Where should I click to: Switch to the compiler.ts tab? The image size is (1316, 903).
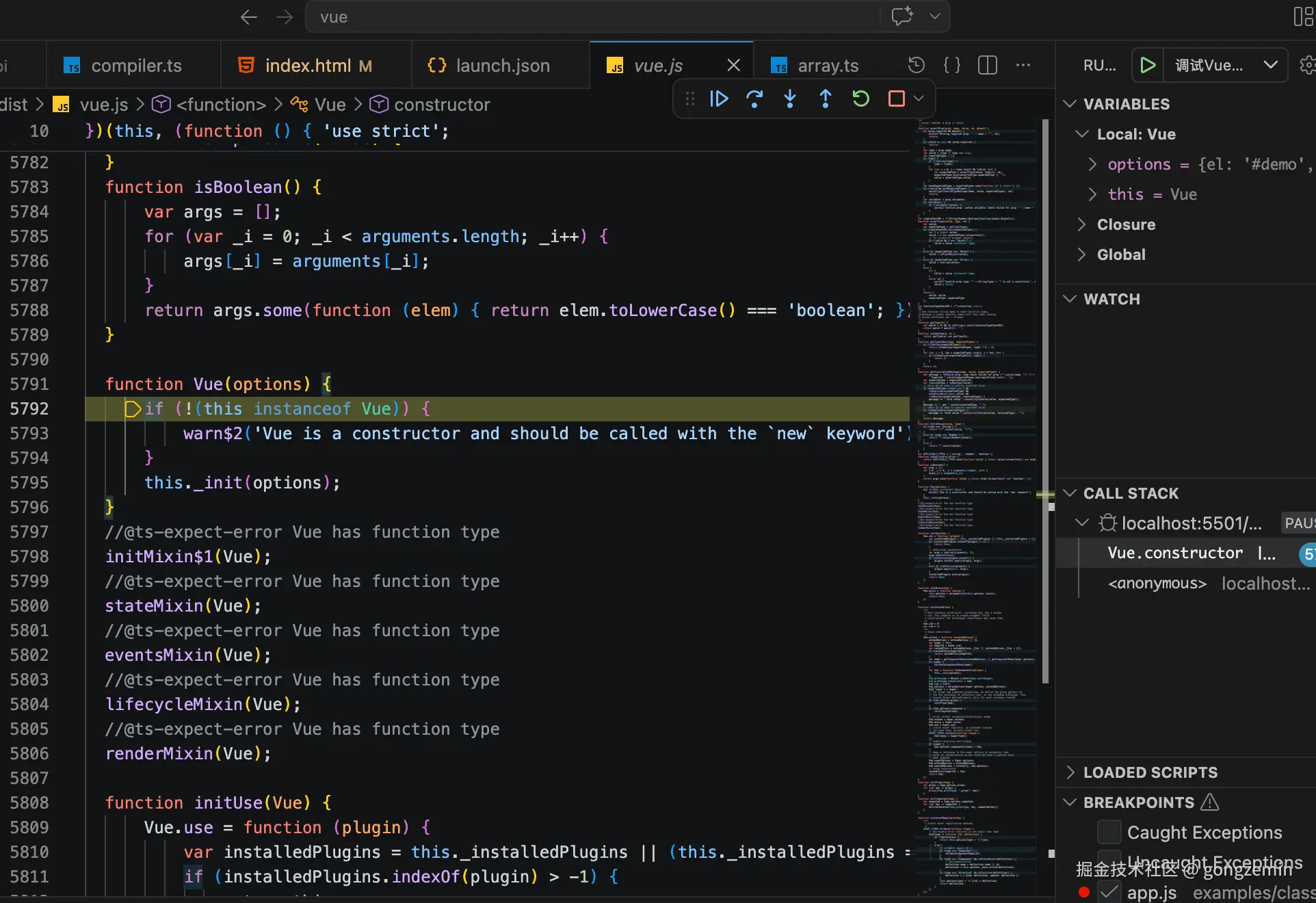[x=136, y=66]
